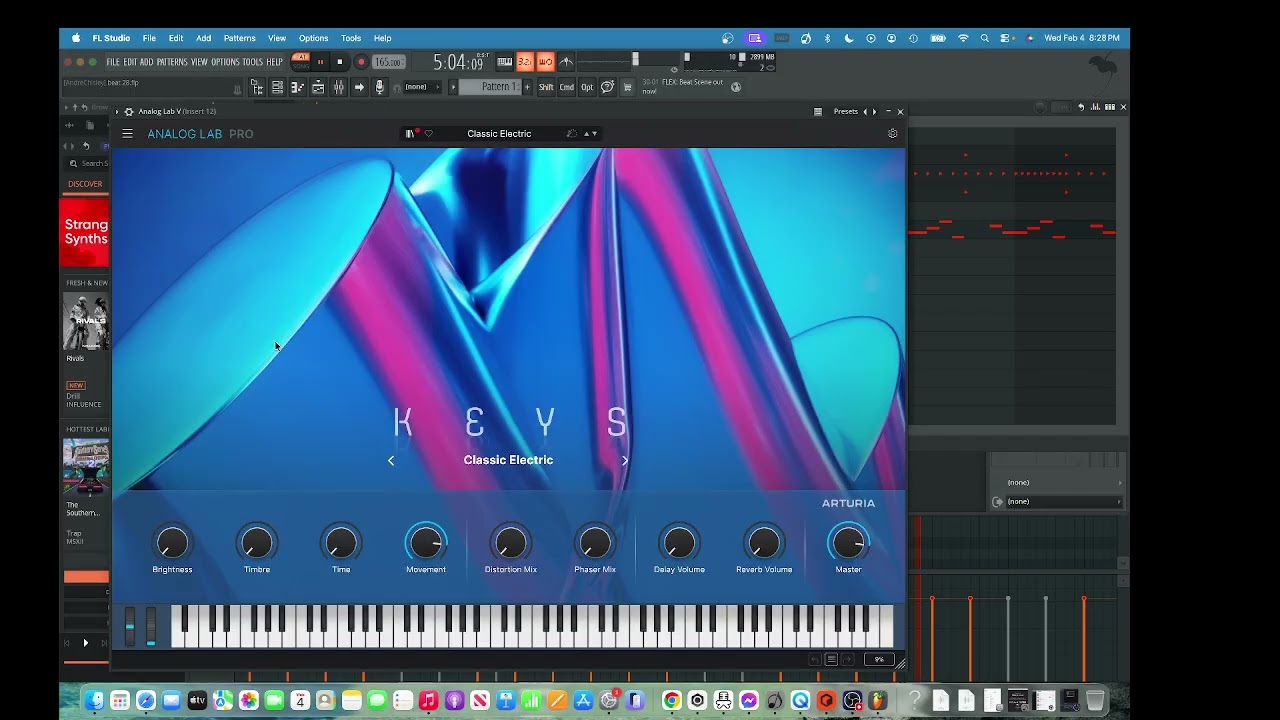The width and height of the screenshot is (1280, 720).
Task: Open the preset library browser icon
Action: [x=410, y=133]
